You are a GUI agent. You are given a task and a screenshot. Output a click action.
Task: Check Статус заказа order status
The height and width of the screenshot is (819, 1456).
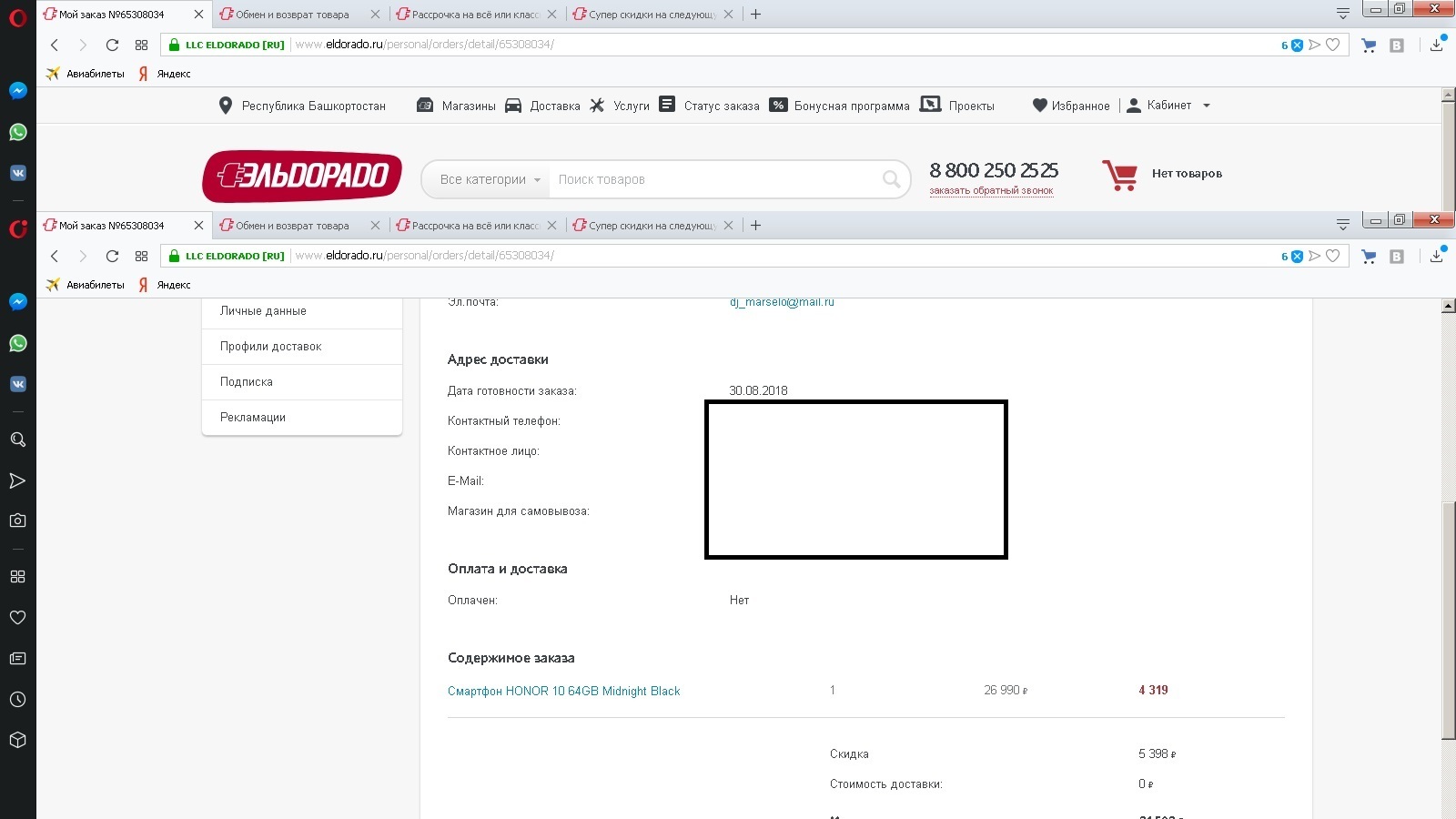709,106
